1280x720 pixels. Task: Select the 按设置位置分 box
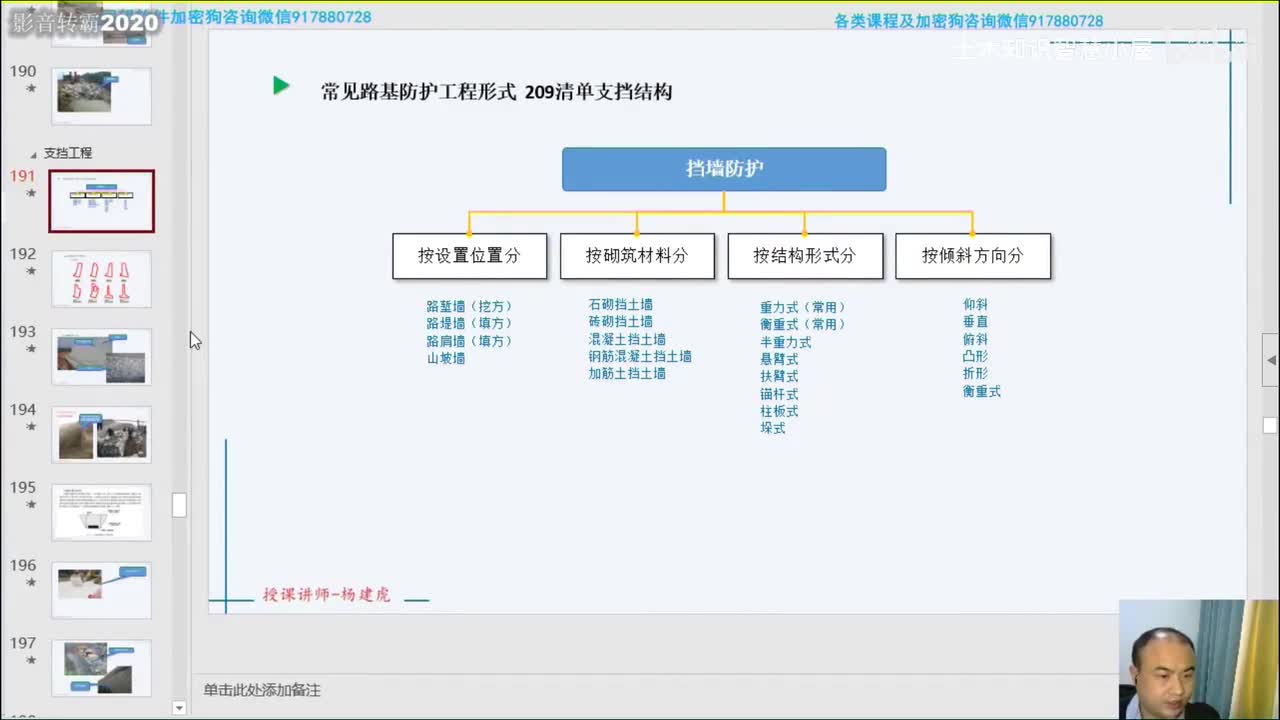pyautogui.click(x=470, y=256)
